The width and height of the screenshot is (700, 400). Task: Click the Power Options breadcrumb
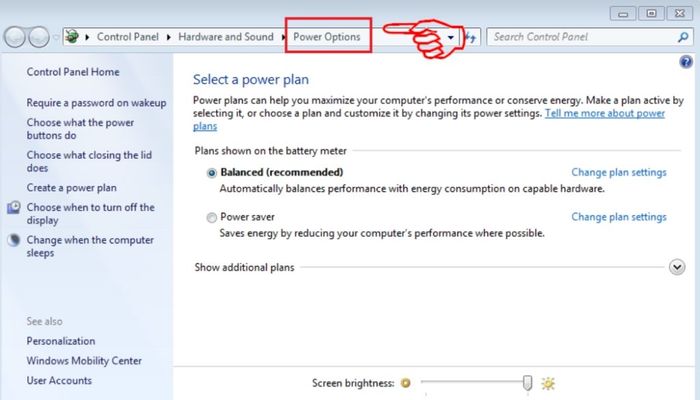click(x=327, y=37)
